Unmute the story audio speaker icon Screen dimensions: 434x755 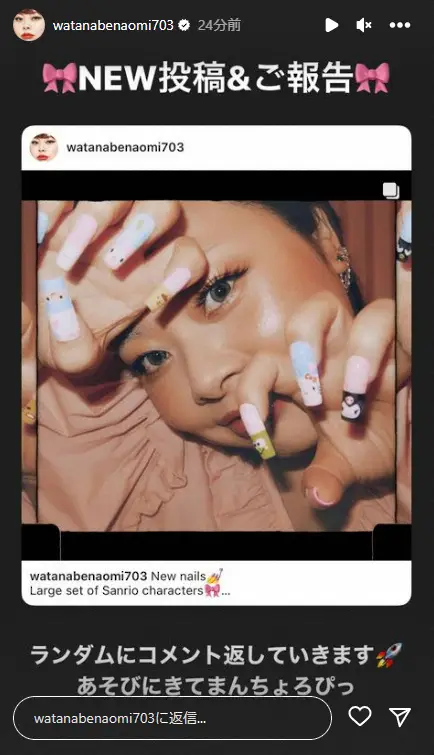[364, 25]
